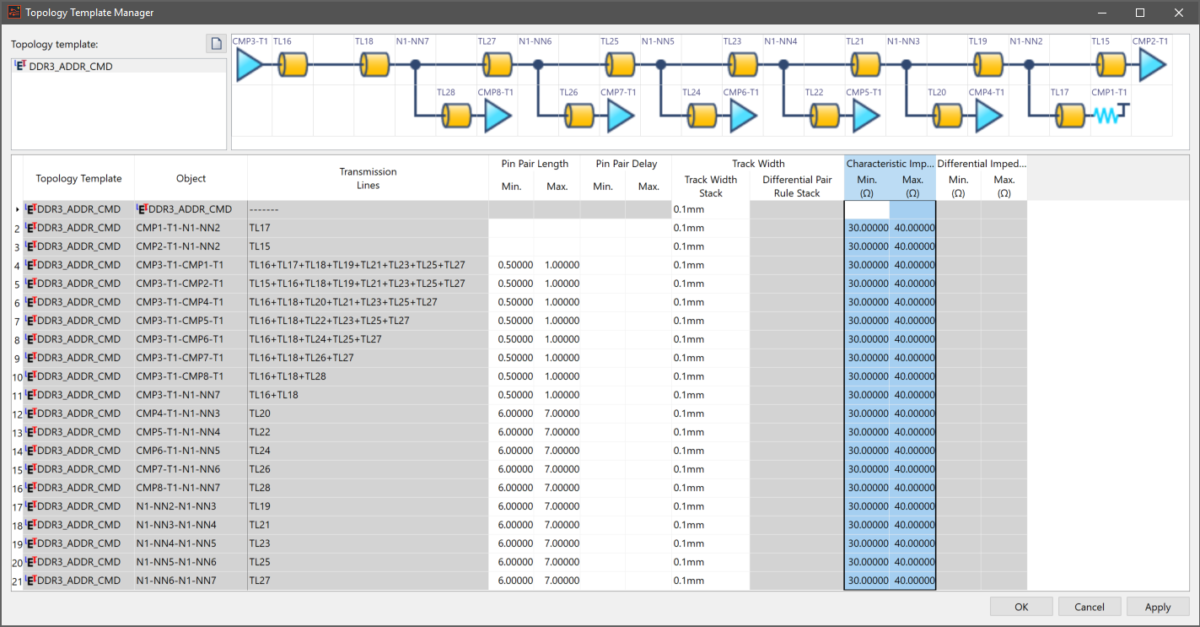Screen dimensions: 1200x627
Task: Click the Transmission Lines column header
Action: point(367,178)
